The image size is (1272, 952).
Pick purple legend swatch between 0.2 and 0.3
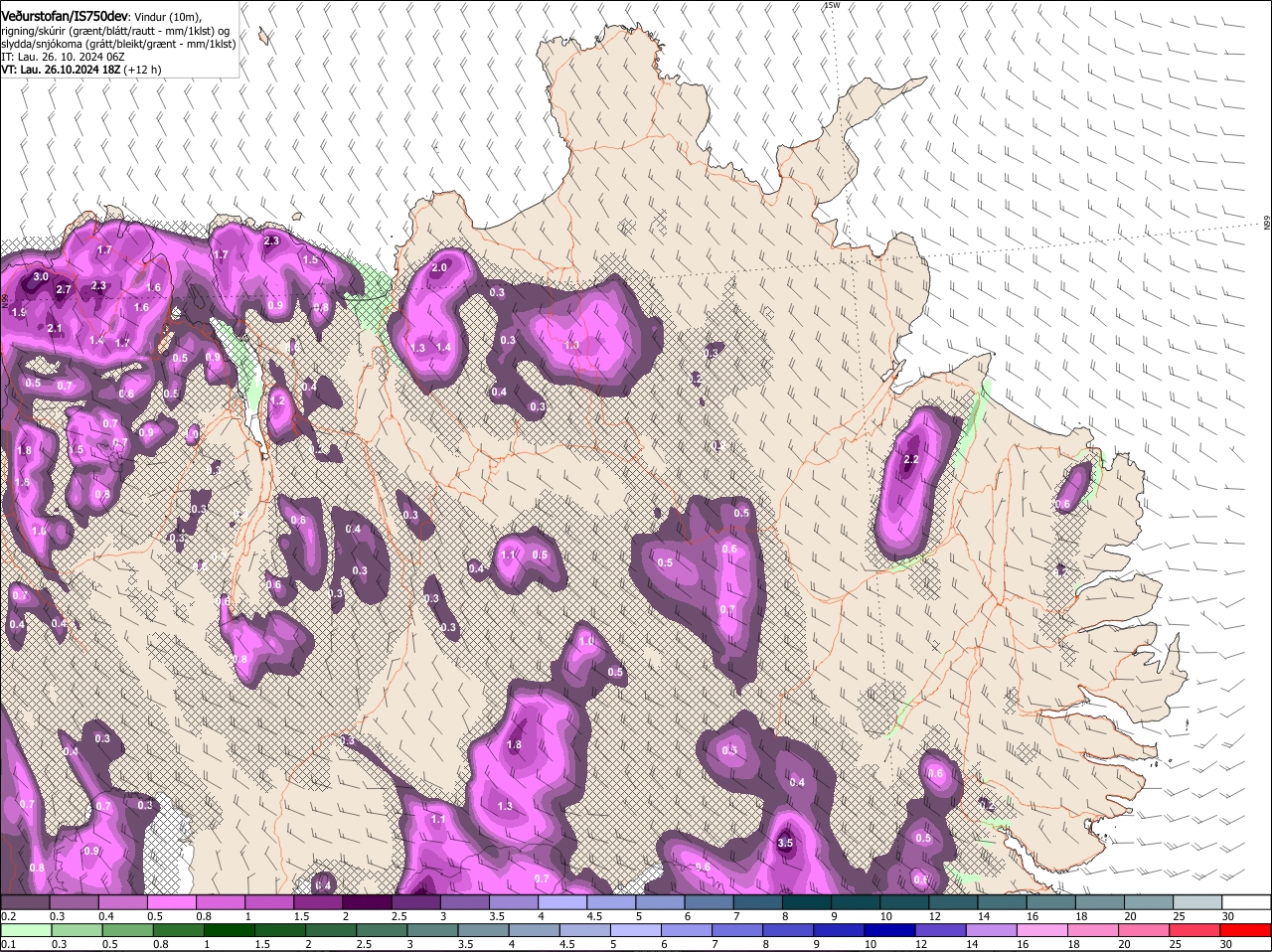(25, 901)
